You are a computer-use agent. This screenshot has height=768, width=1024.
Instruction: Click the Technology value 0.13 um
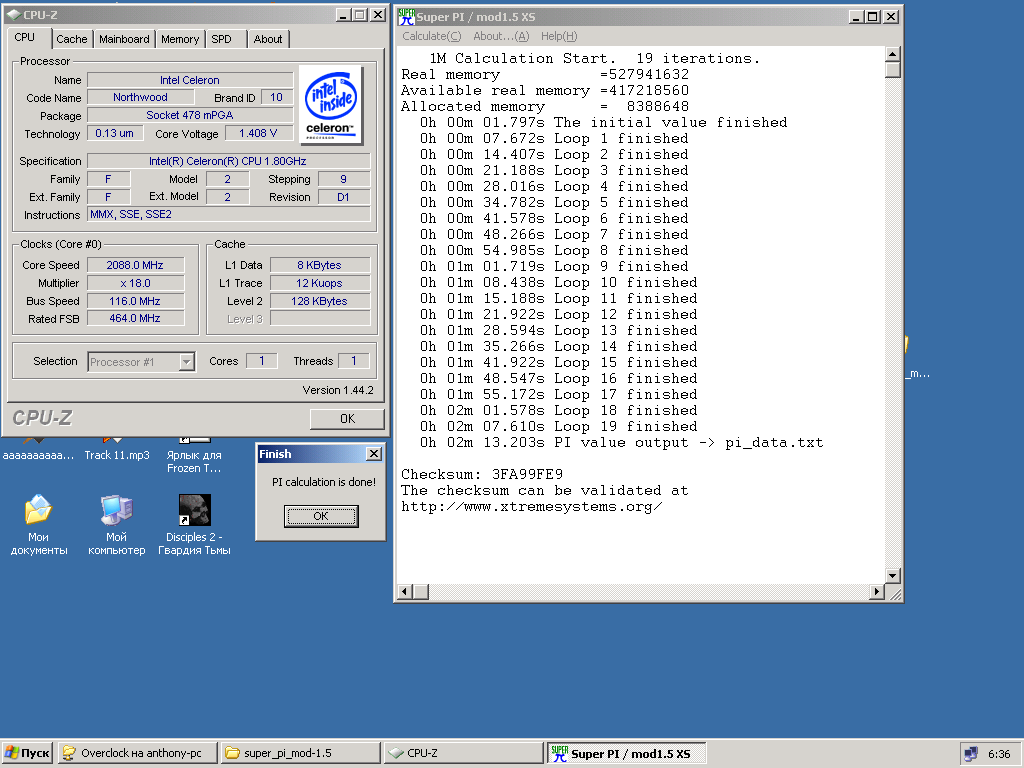114,133
